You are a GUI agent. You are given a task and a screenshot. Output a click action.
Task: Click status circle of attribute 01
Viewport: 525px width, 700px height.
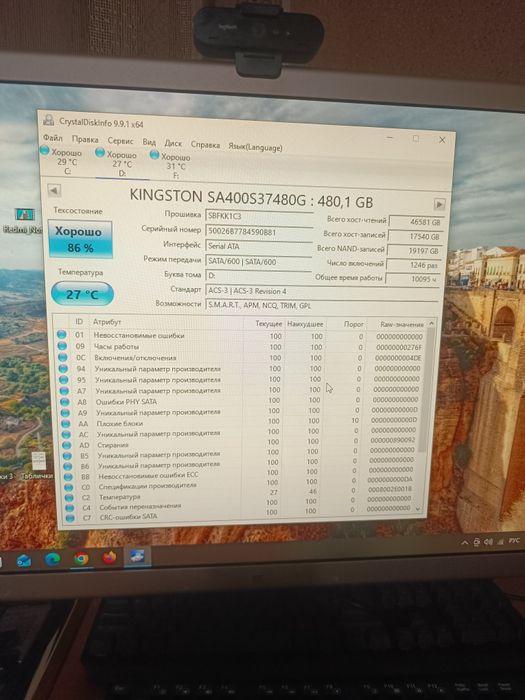[62, 334]
